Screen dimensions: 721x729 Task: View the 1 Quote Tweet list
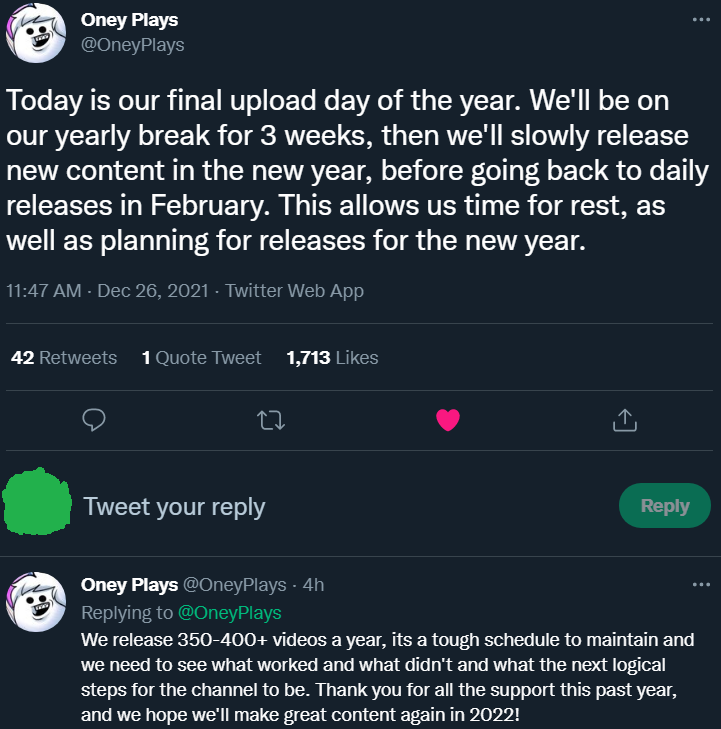[x=201, y=358]
